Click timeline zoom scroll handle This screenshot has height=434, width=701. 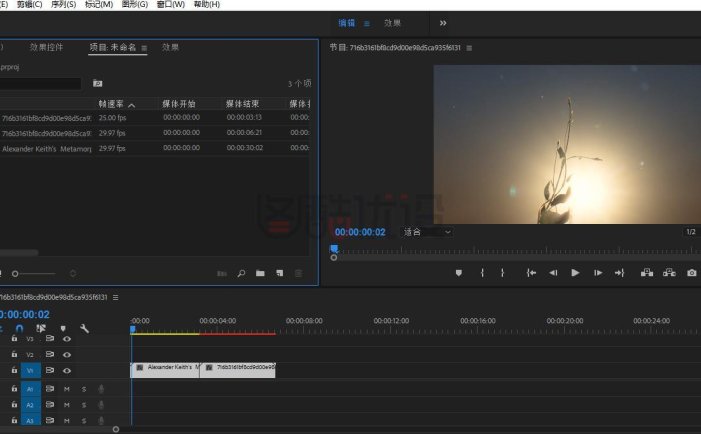click(x=116, y=429)
